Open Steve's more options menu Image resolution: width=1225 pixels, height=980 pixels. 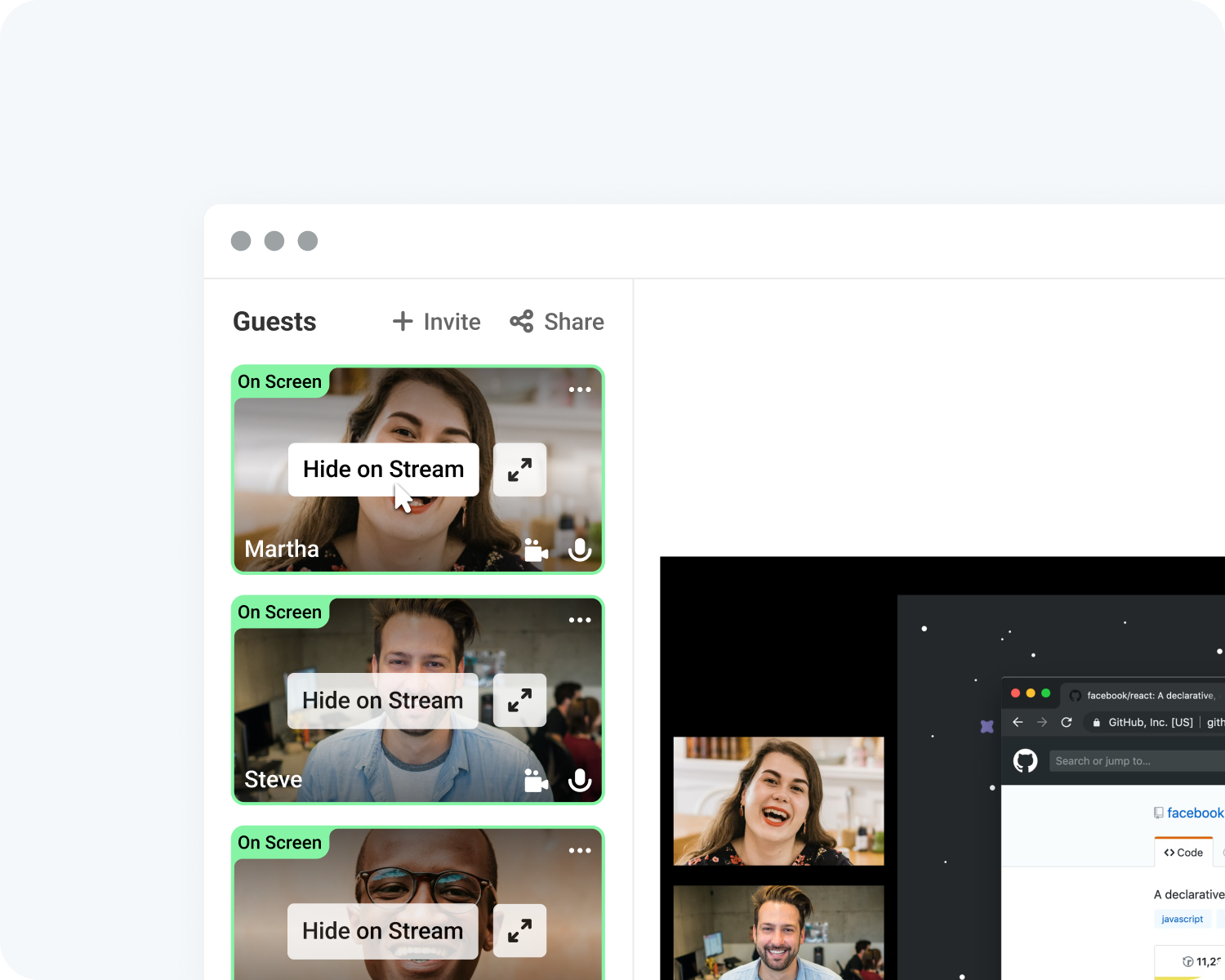coord(580,620)
